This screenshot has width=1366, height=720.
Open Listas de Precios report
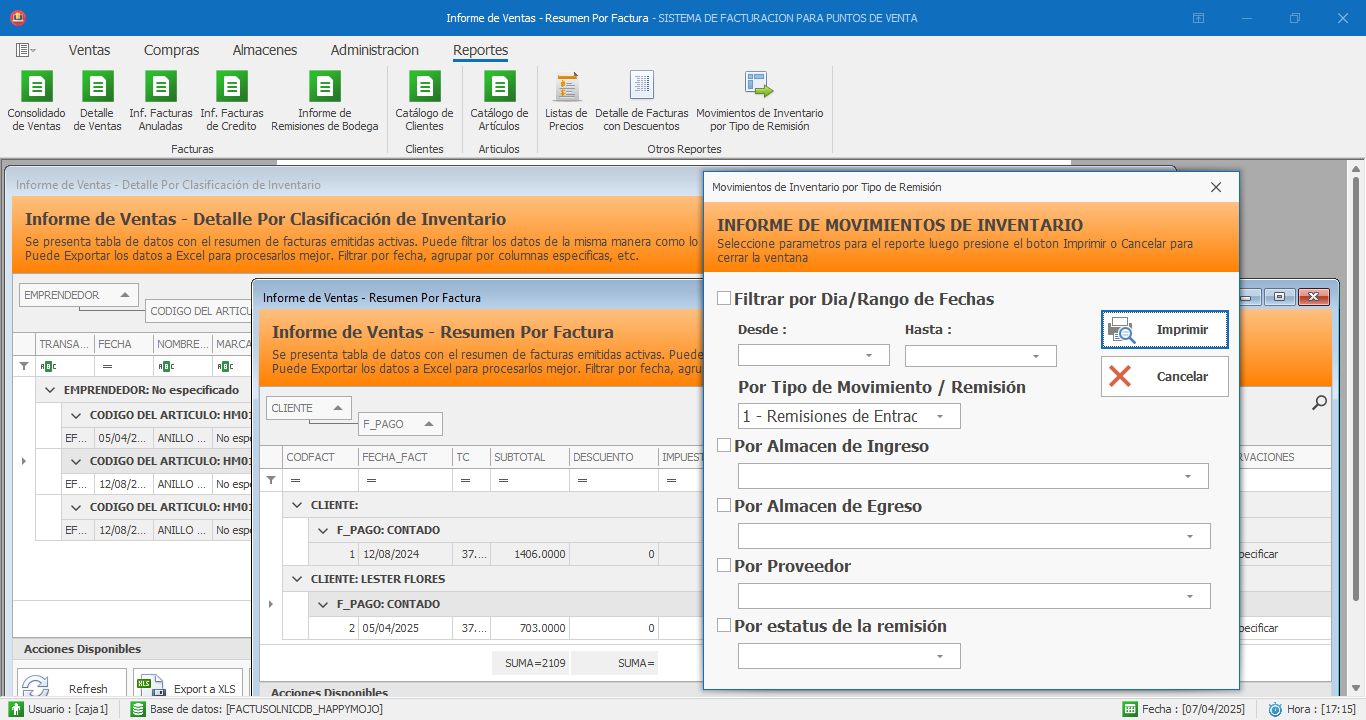tap(566, 101)
